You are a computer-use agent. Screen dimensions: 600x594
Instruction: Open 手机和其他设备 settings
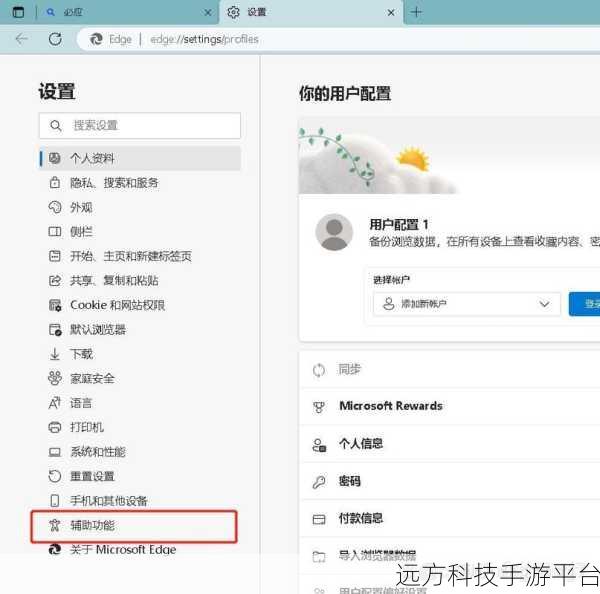[140, 501]
